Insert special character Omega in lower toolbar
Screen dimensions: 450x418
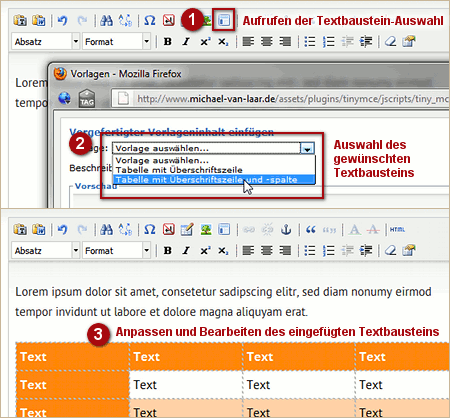coord(150,229)
